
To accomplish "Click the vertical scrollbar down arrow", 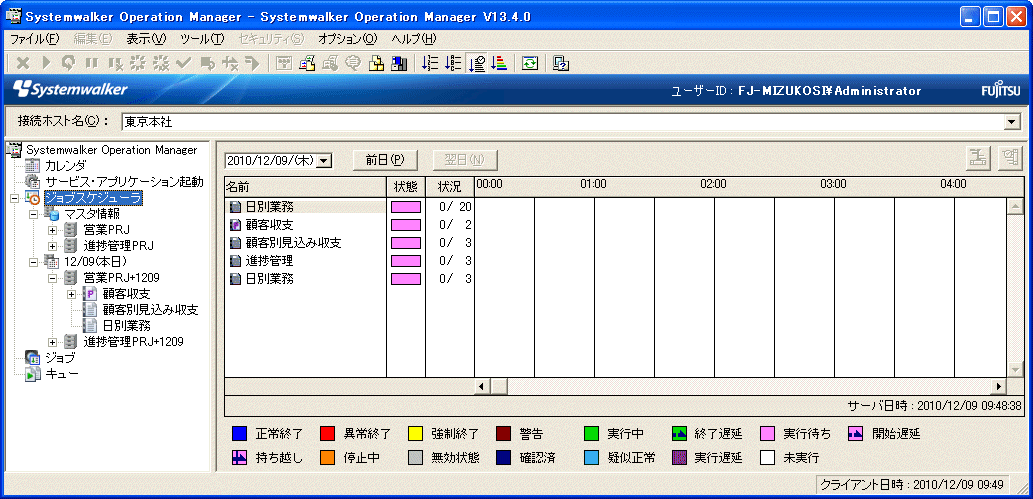I will (x=1015, y=369).
